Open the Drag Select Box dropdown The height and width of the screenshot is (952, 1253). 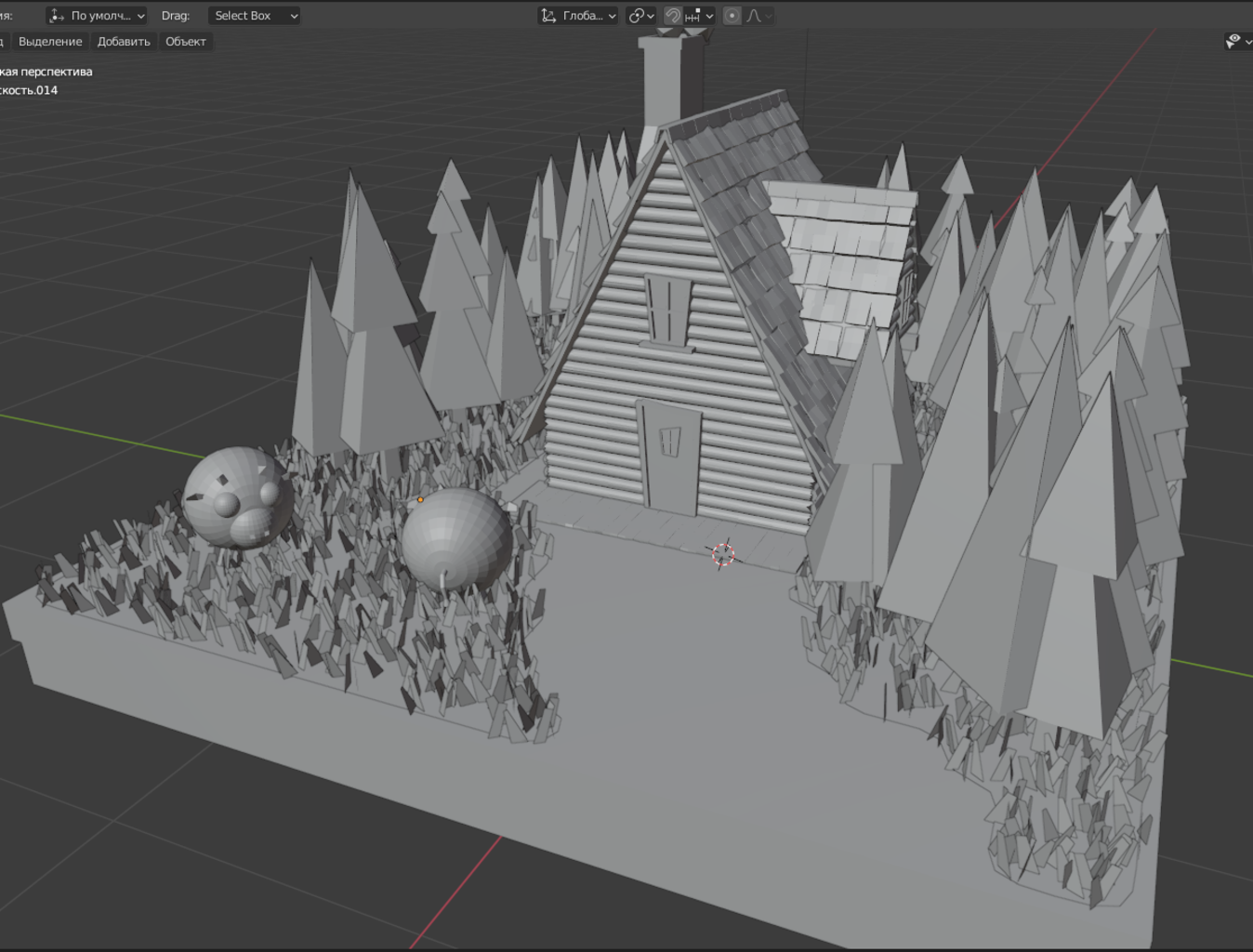point(254,16)
